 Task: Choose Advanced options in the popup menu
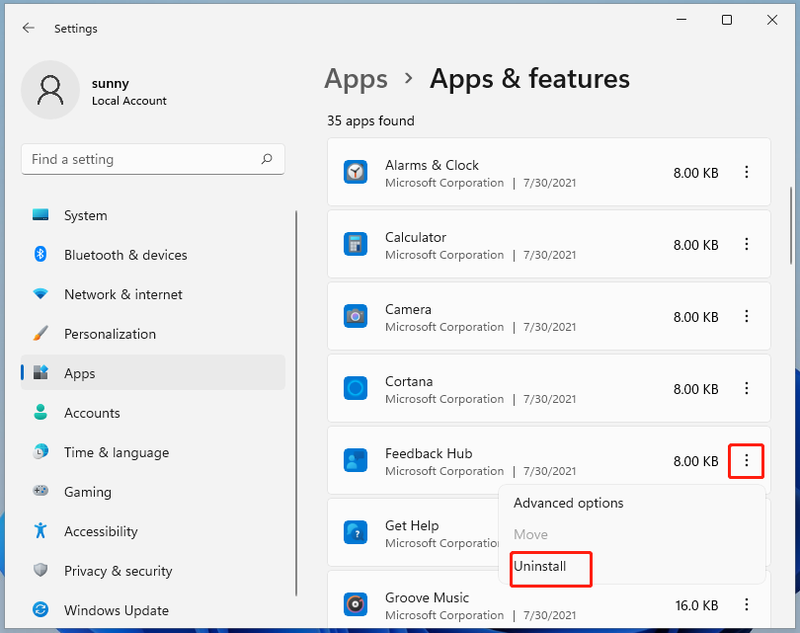coord(568,503)
